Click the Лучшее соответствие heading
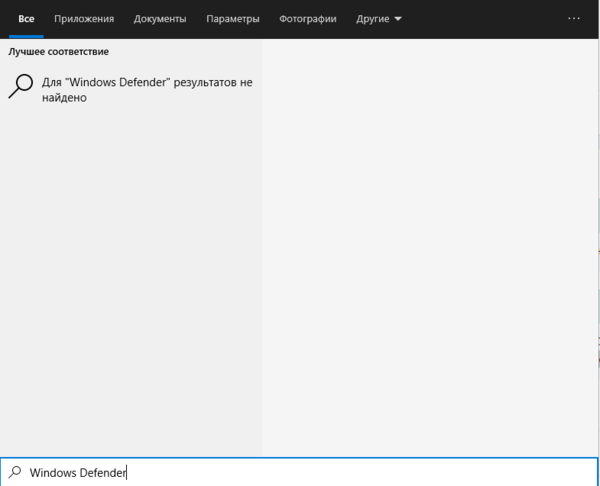600x486 pixels. tap(59, 51)
